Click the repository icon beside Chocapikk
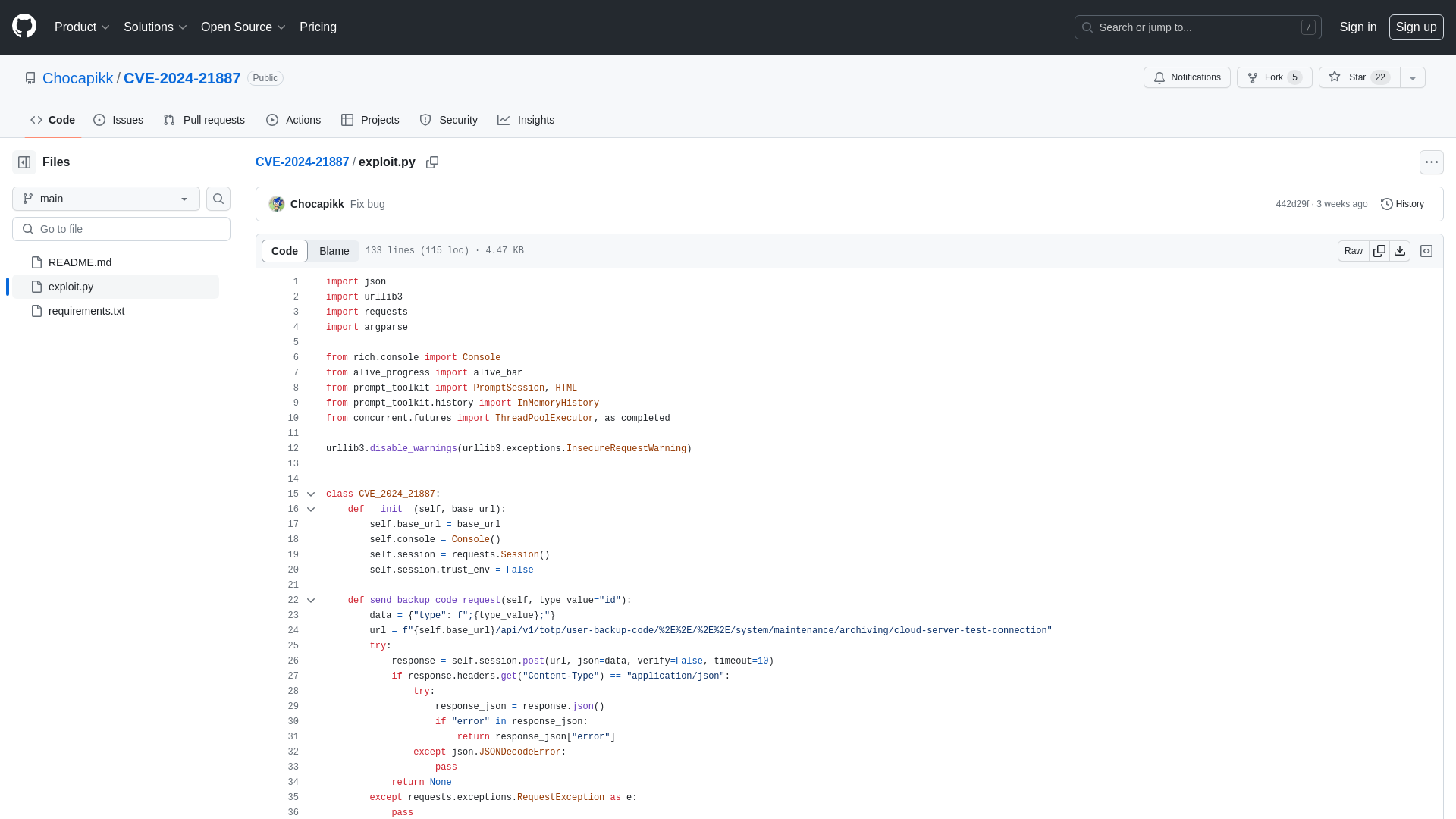Viewport: 1456px width, 819px height. 30,78
